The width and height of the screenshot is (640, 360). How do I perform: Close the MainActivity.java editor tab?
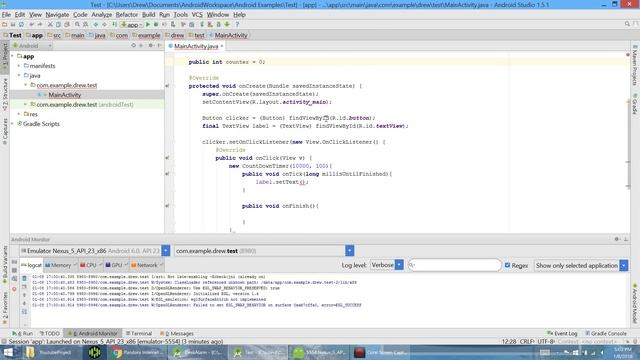[x=222, y=46]
